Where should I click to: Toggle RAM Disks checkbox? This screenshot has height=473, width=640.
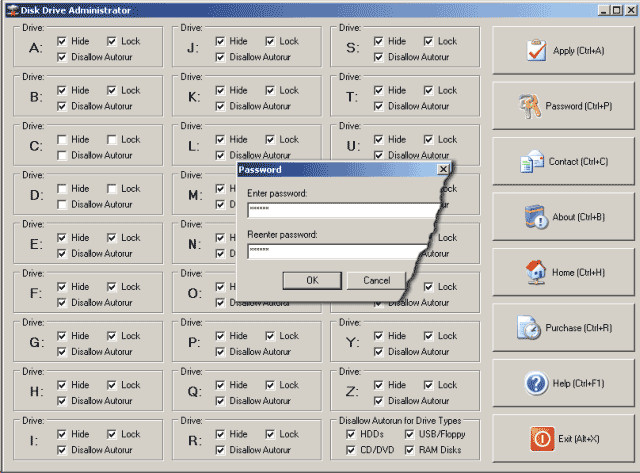(x=411, y=450)
